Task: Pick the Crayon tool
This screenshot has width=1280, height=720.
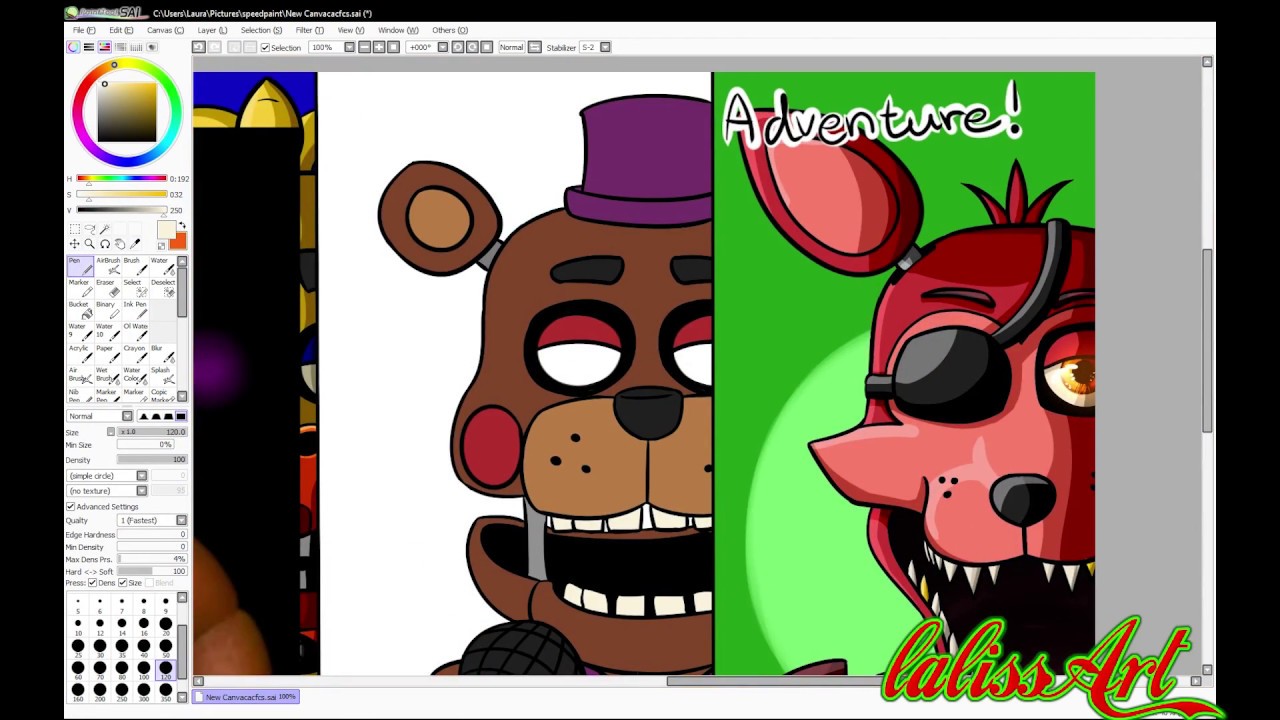Action: tap(135, 355)
